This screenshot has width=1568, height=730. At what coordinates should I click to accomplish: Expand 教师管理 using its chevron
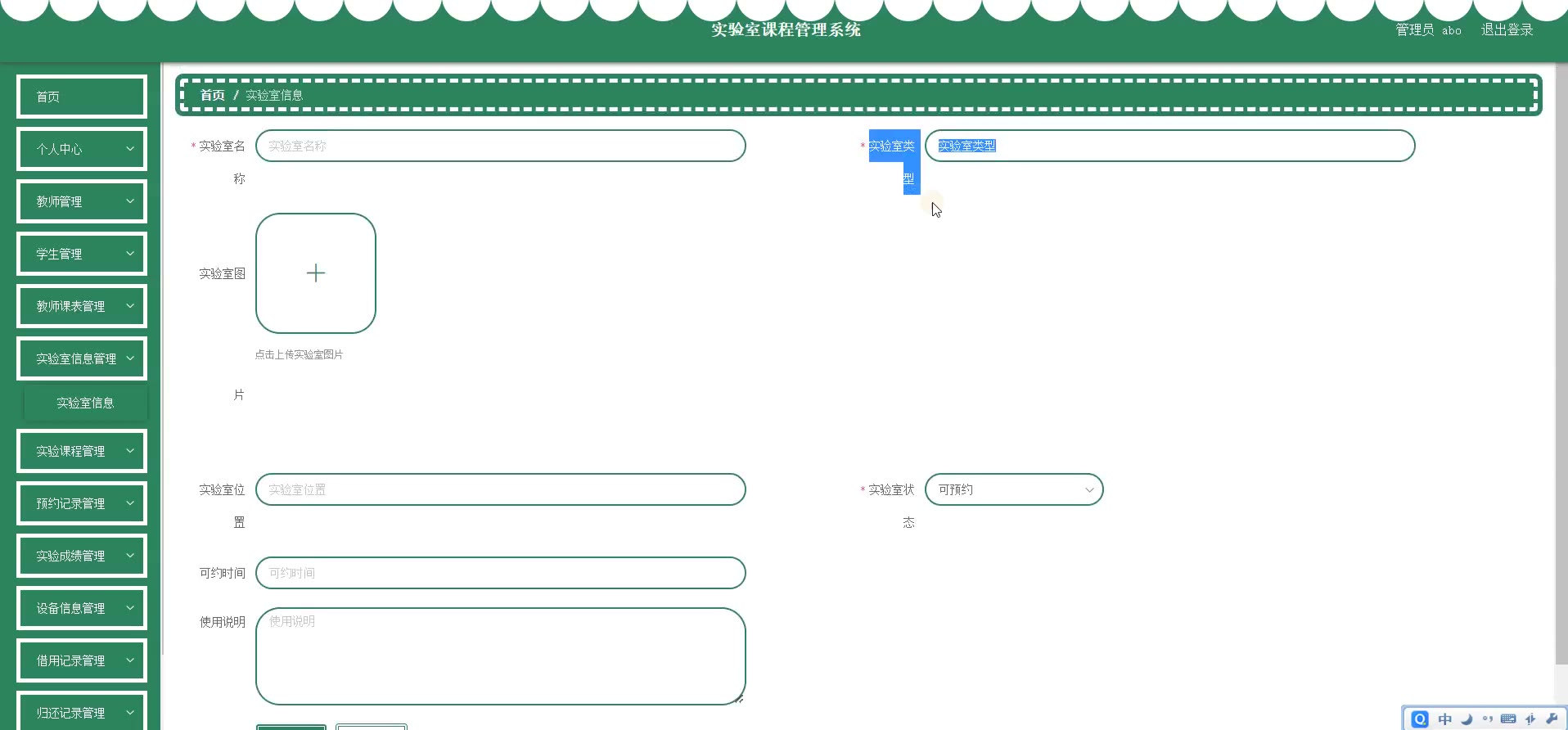click(130, 201)
